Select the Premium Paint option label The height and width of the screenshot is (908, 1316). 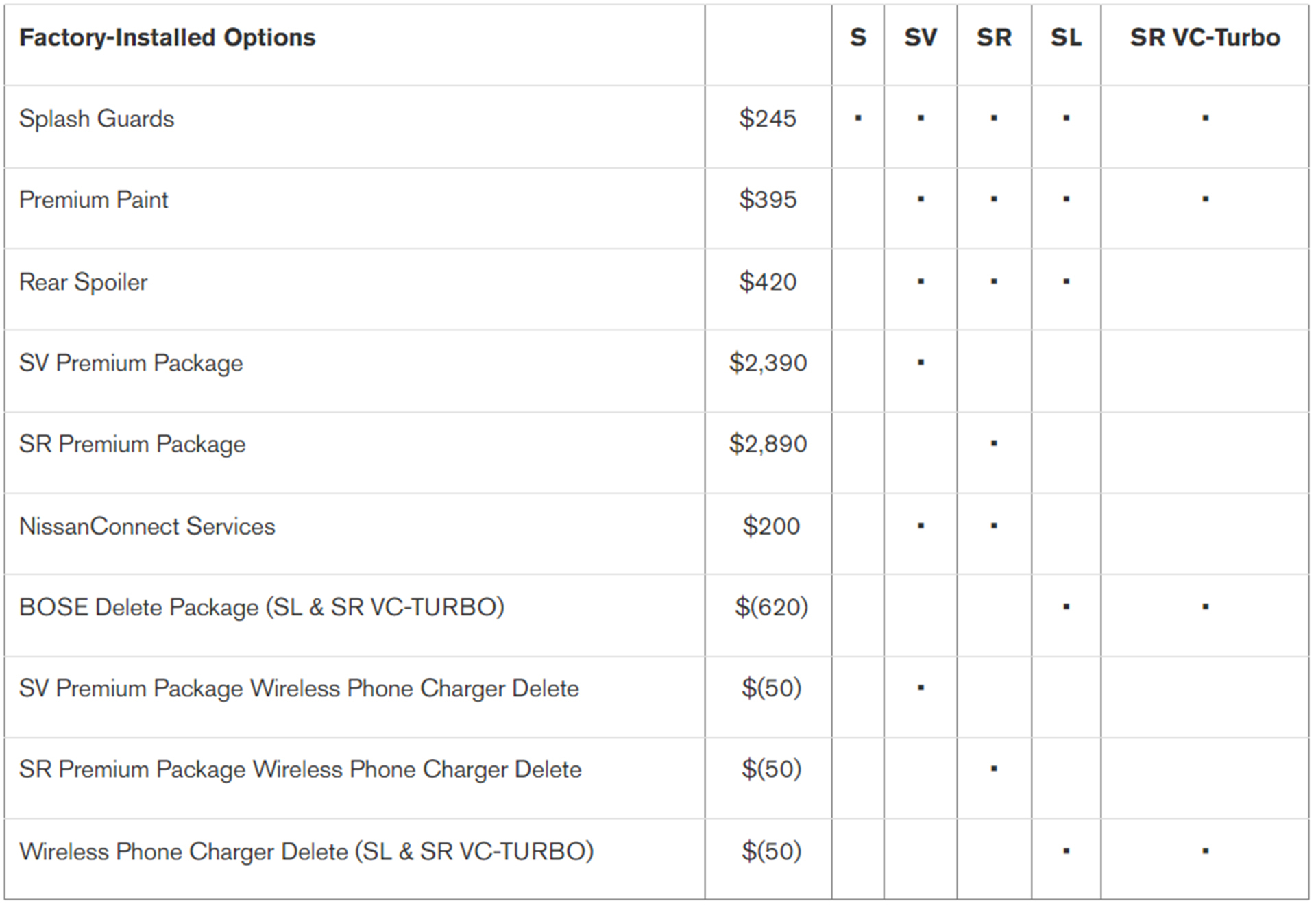93,200
